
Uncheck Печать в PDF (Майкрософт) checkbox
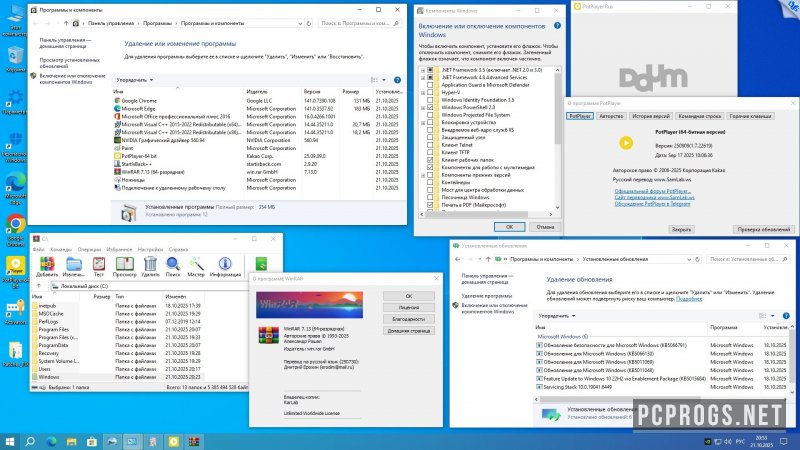click(x=430, y=205)
